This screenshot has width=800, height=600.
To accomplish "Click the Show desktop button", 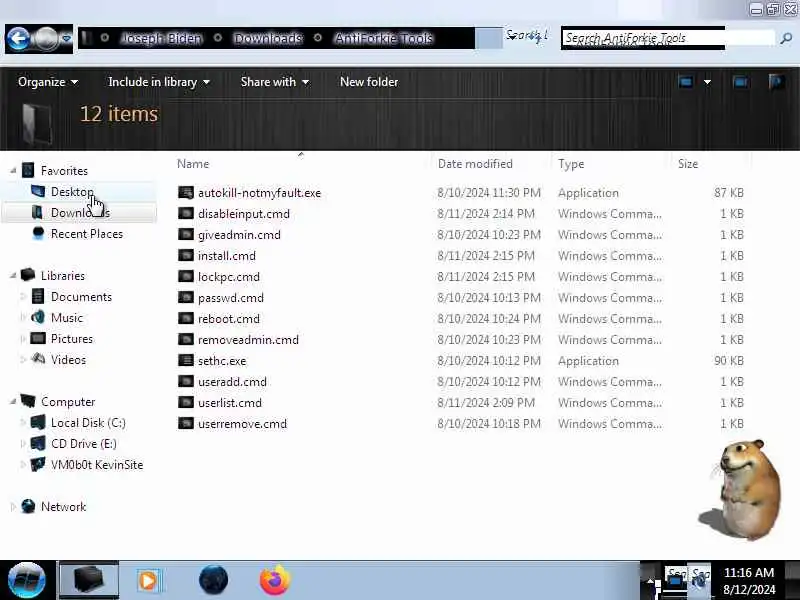I will 792,580.
